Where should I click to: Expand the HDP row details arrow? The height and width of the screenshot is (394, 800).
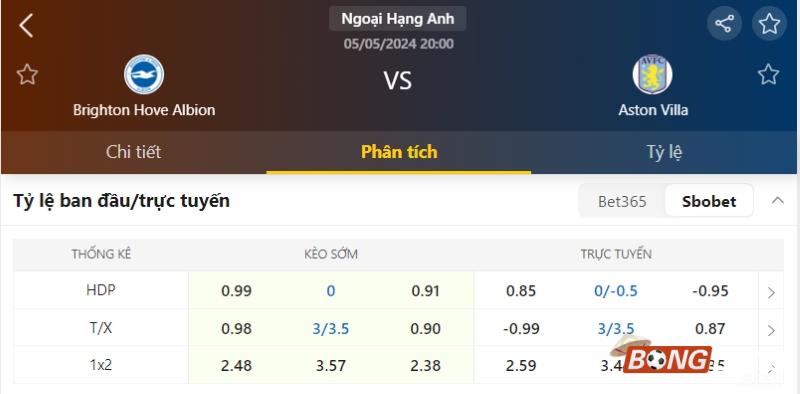771,292
